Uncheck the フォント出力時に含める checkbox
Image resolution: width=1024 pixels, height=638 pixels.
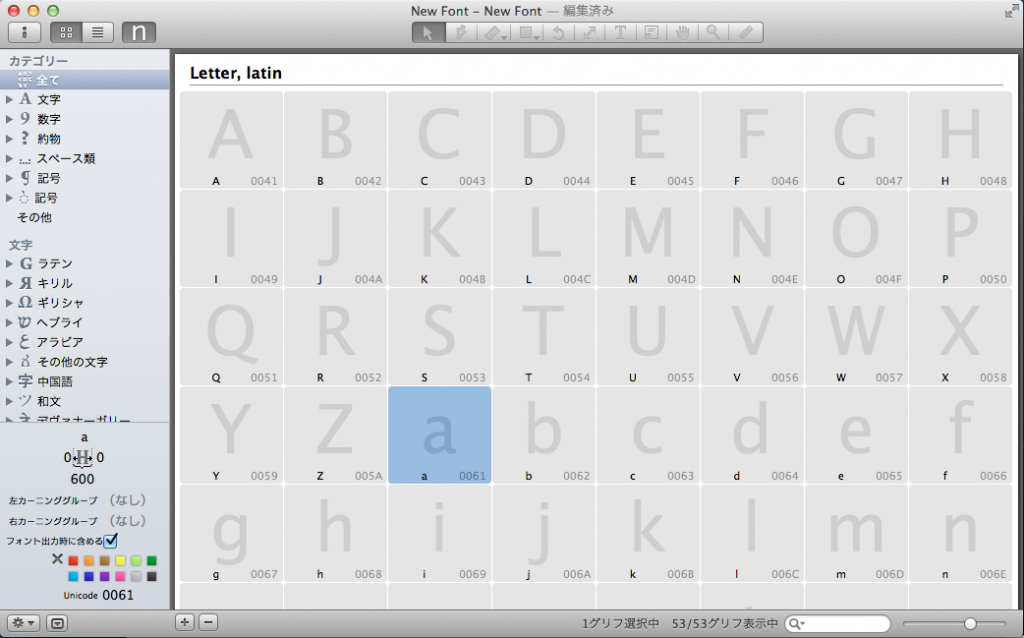111,541
